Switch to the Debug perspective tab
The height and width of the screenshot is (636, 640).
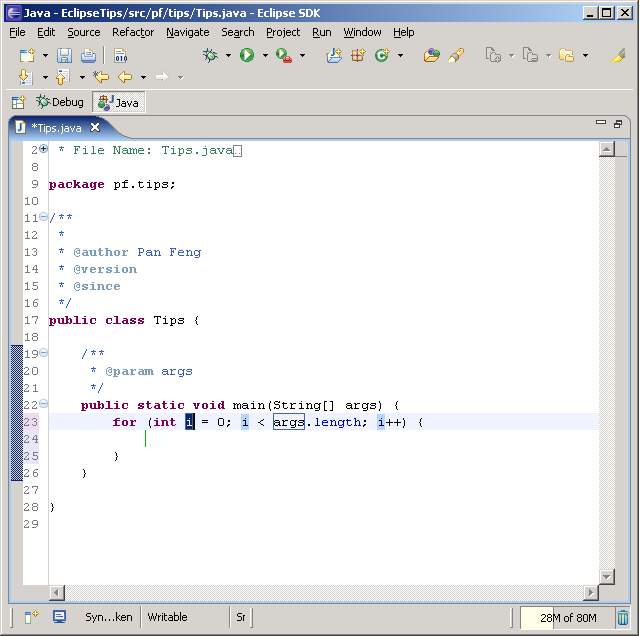(x=60, y=102)
